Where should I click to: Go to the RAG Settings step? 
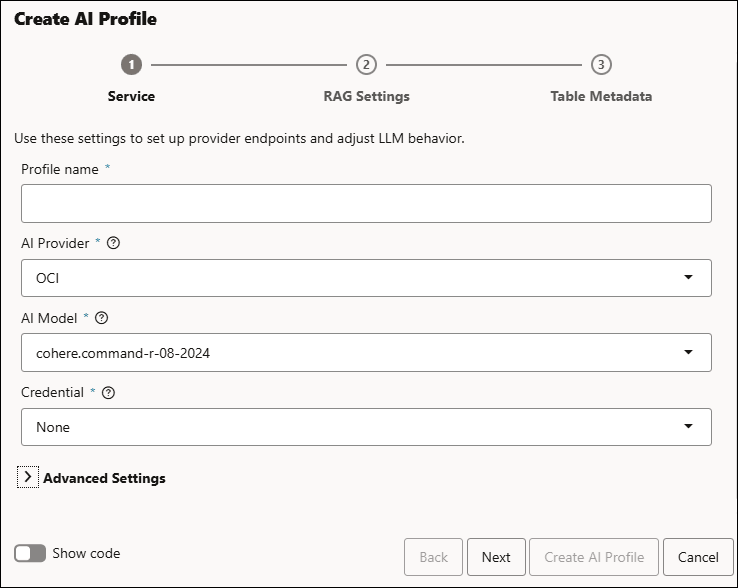tap(366, 96)
